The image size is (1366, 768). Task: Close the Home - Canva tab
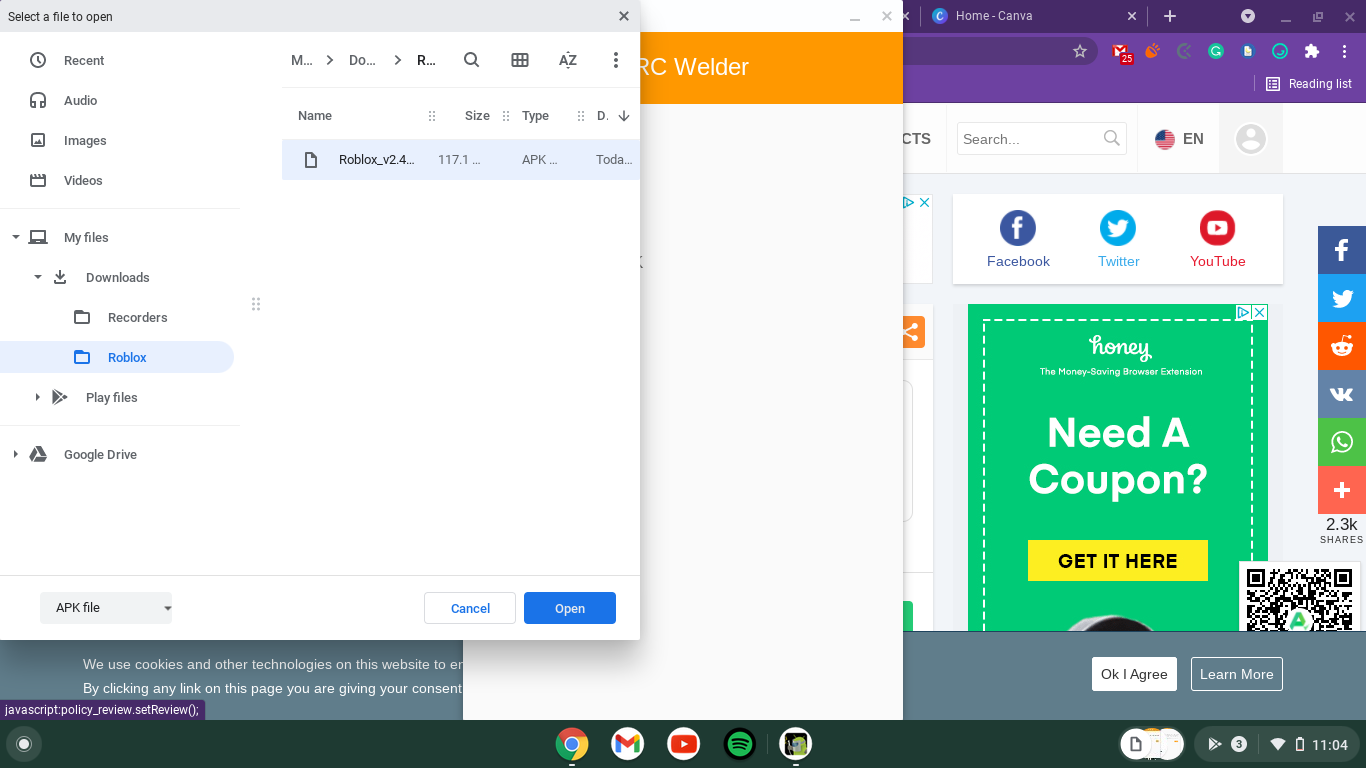pos(1132,16)
